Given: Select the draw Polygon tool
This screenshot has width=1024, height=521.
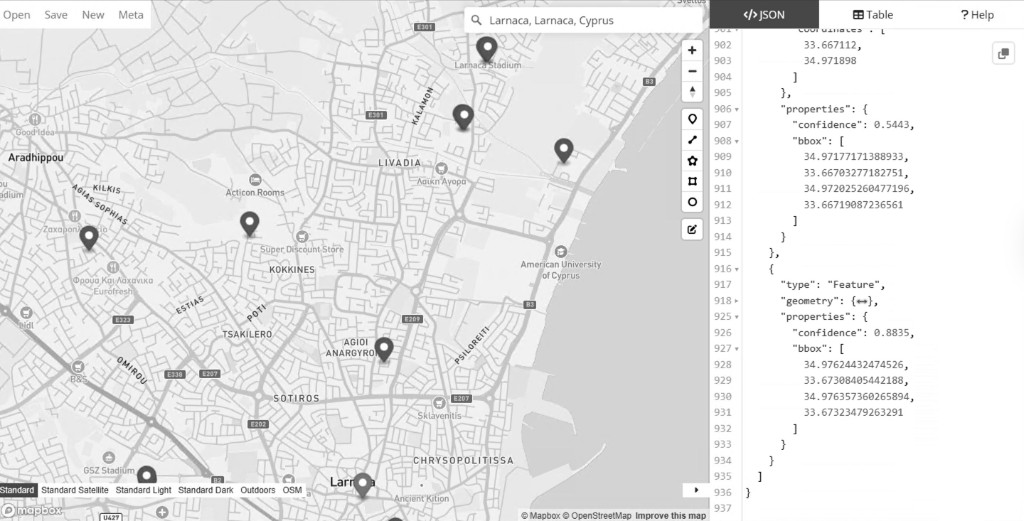Looking at the screenshot, I should click(692, 161).
